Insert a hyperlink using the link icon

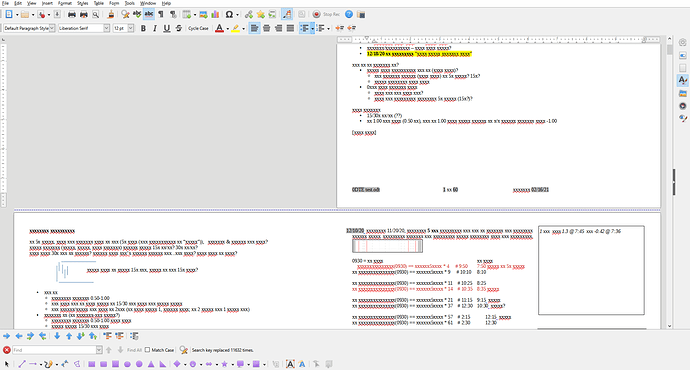click(x=249, y=15)
